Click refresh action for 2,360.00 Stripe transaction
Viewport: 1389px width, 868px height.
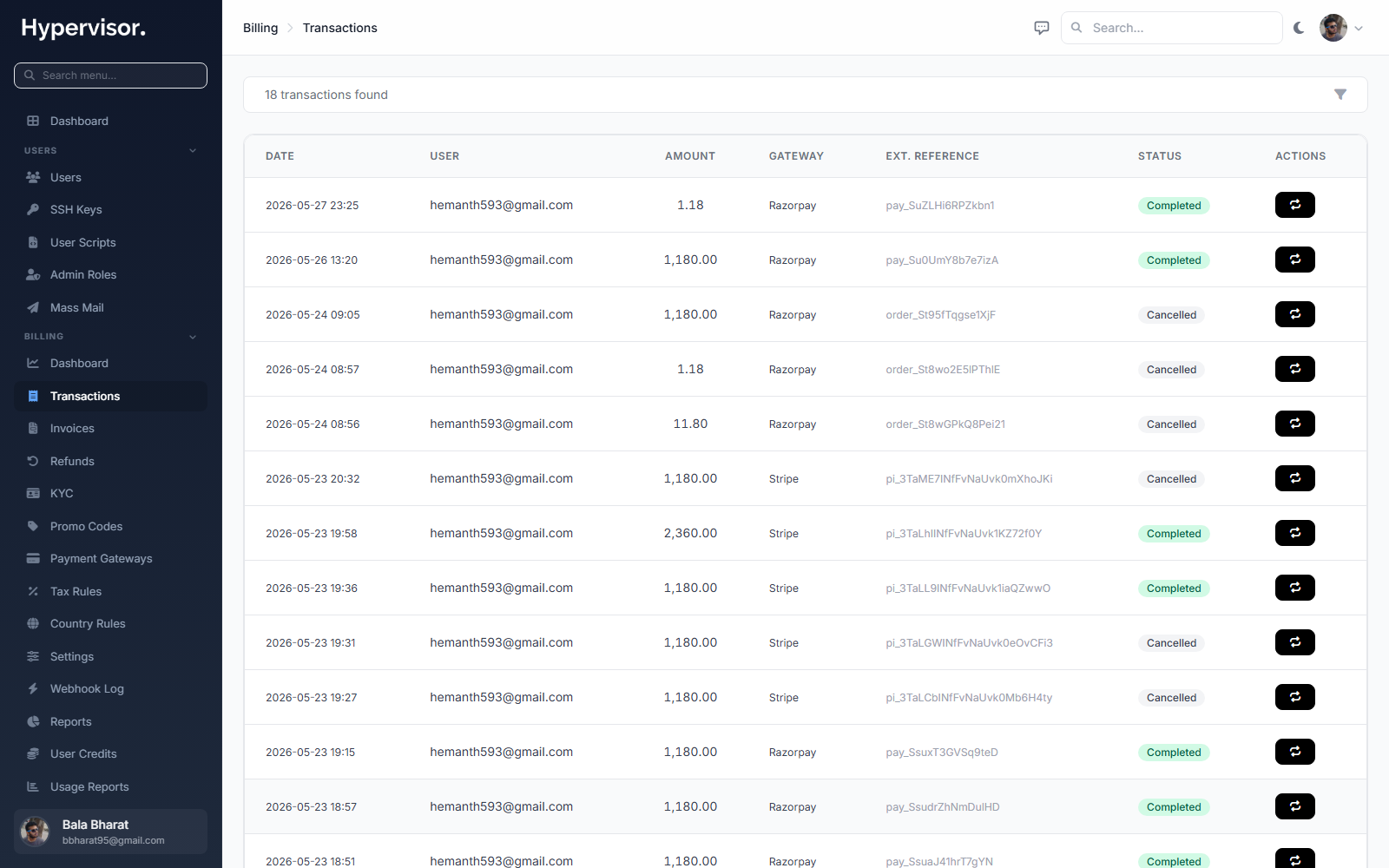coord(1294,533)
